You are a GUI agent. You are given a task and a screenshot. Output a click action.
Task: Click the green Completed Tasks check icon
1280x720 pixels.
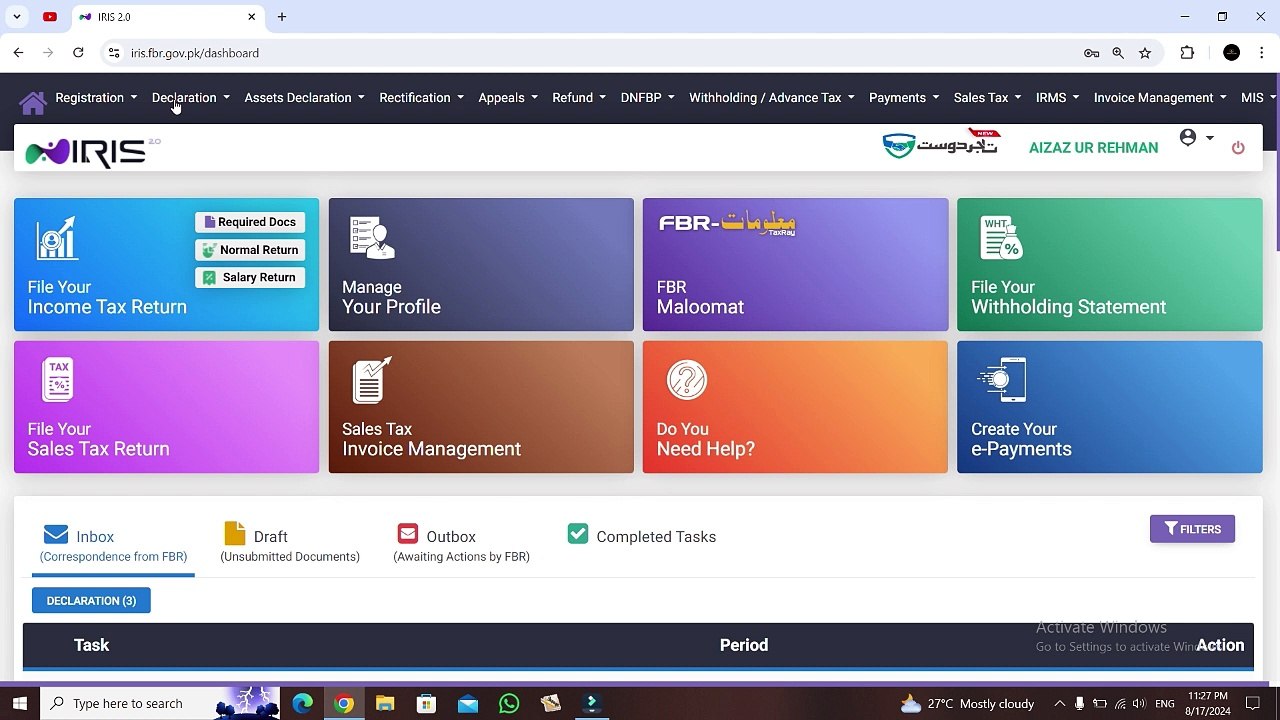(x=578, y=534)
